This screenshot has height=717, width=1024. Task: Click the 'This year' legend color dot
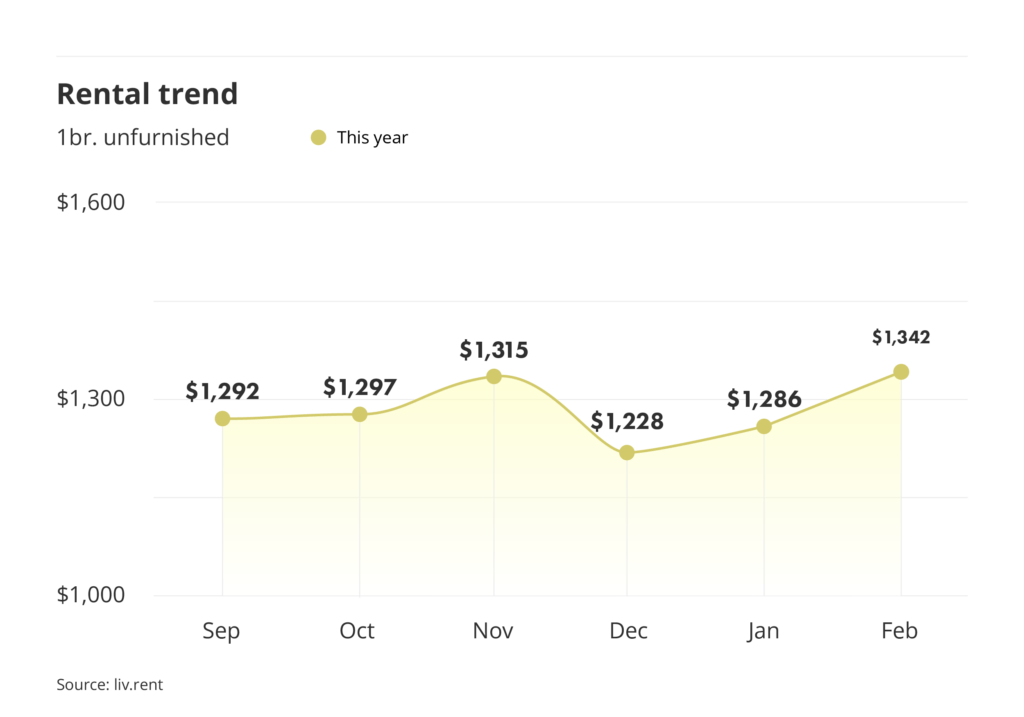click(319, 138)
